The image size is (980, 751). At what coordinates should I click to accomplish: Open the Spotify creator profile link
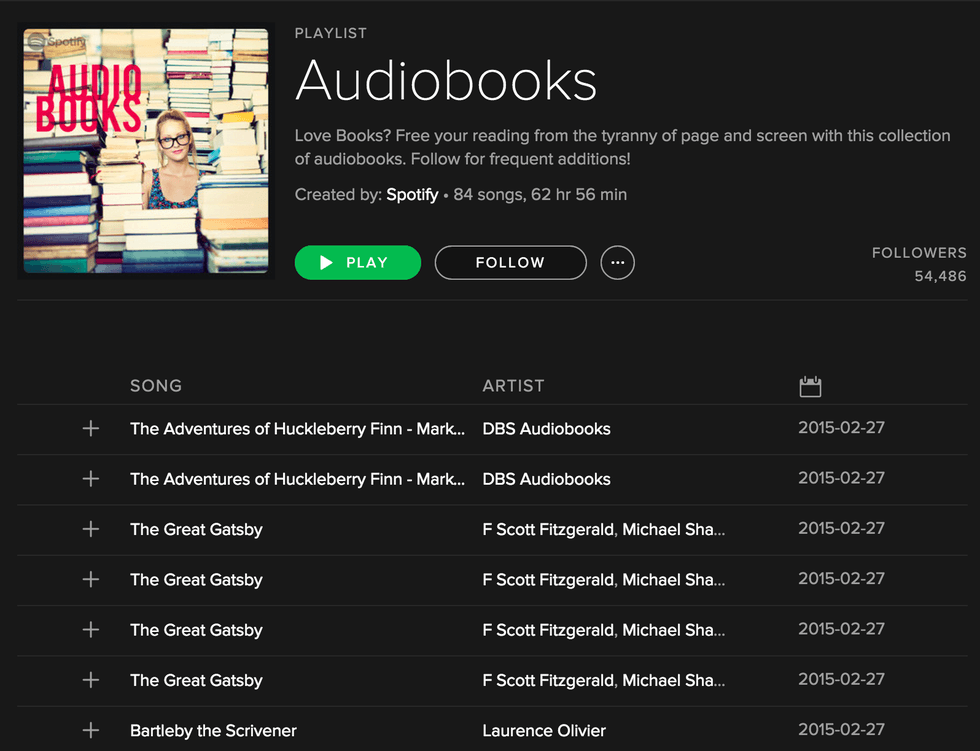[x=412, y=195]
